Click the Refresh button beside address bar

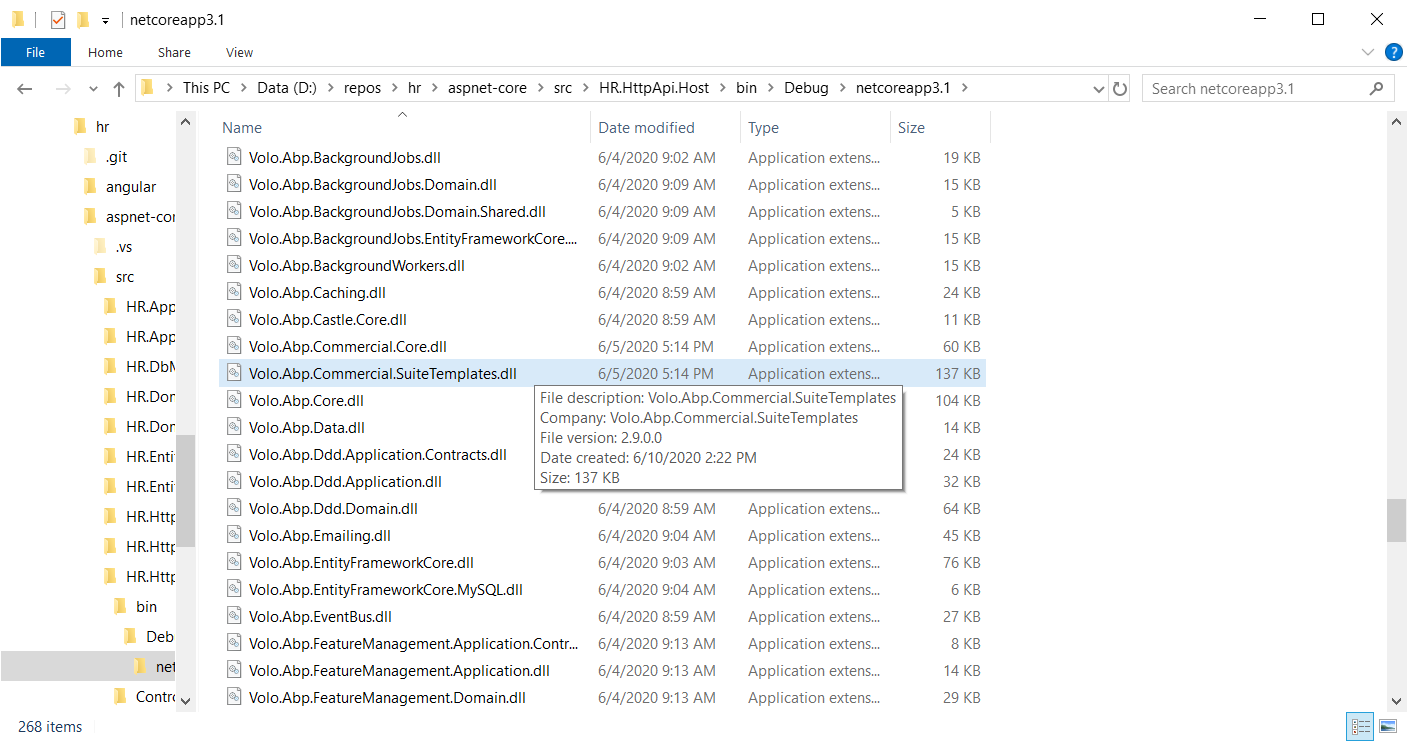click(1120, 89)
